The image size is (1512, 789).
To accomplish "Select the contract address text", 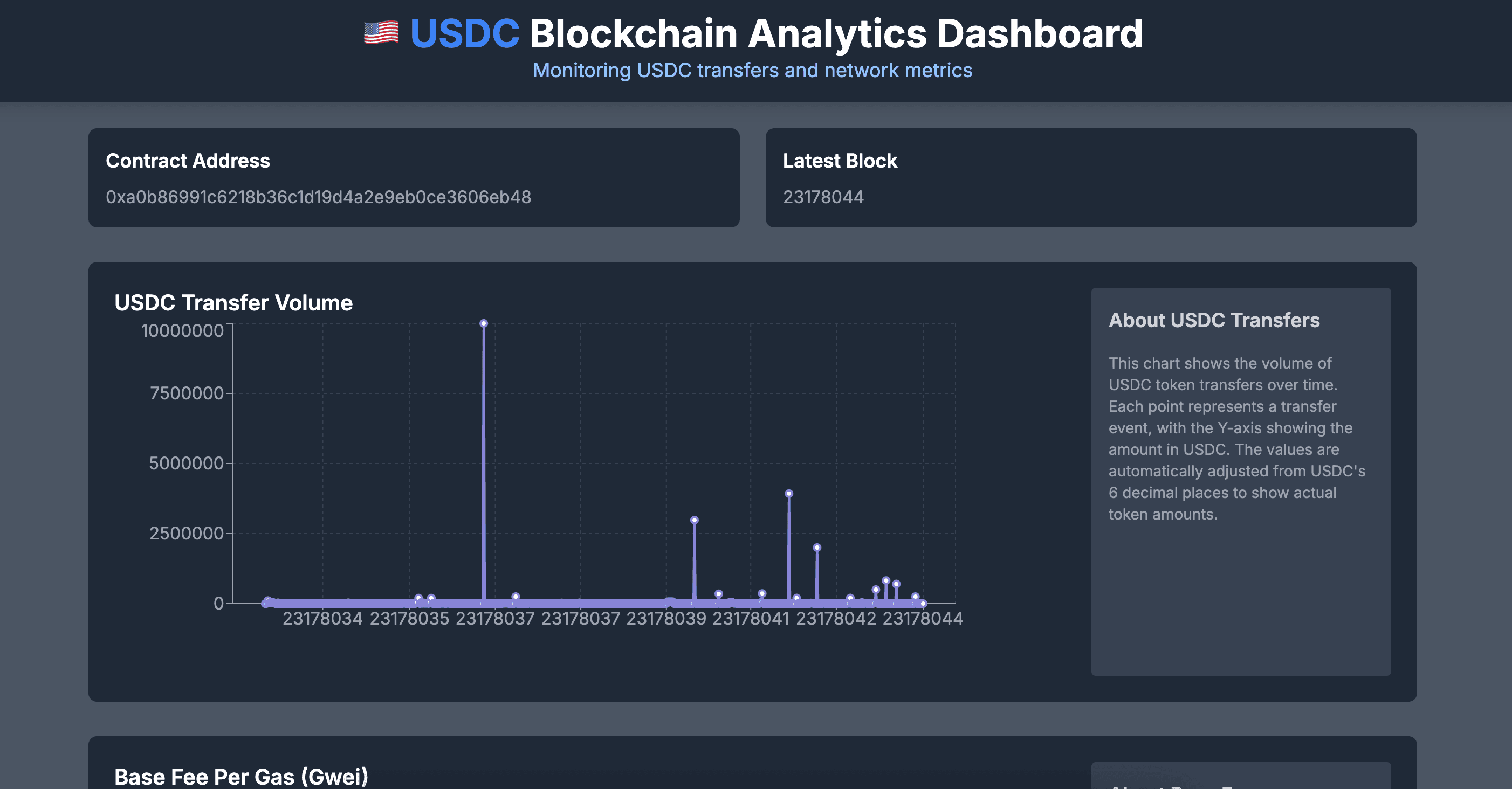I will click(318, 198).
